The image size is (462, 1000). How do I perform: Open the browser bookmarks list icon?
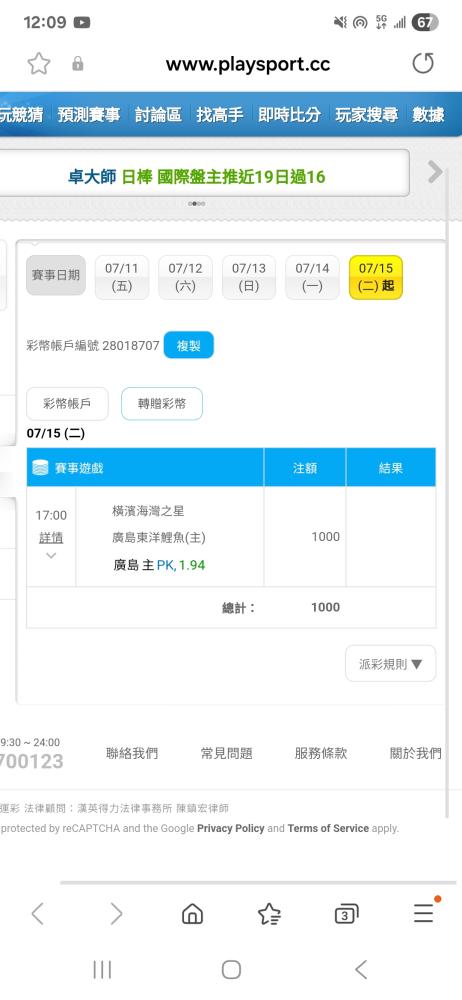click(x=269, y=914)
